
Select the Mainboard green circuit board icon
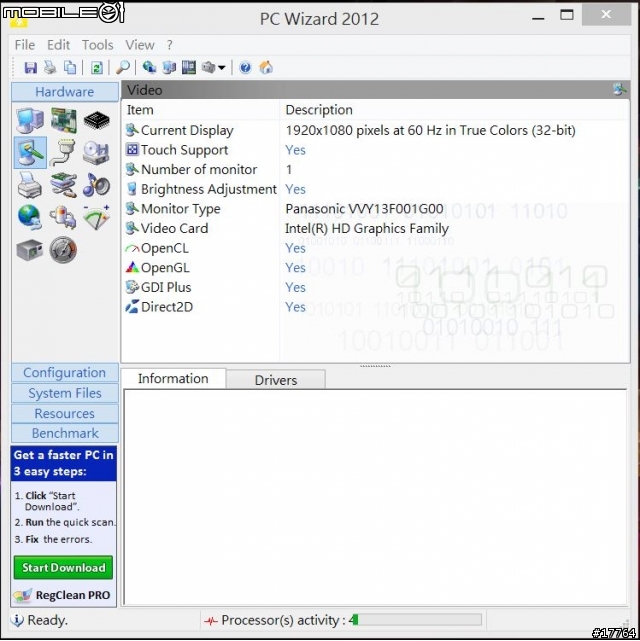point(63,120)
